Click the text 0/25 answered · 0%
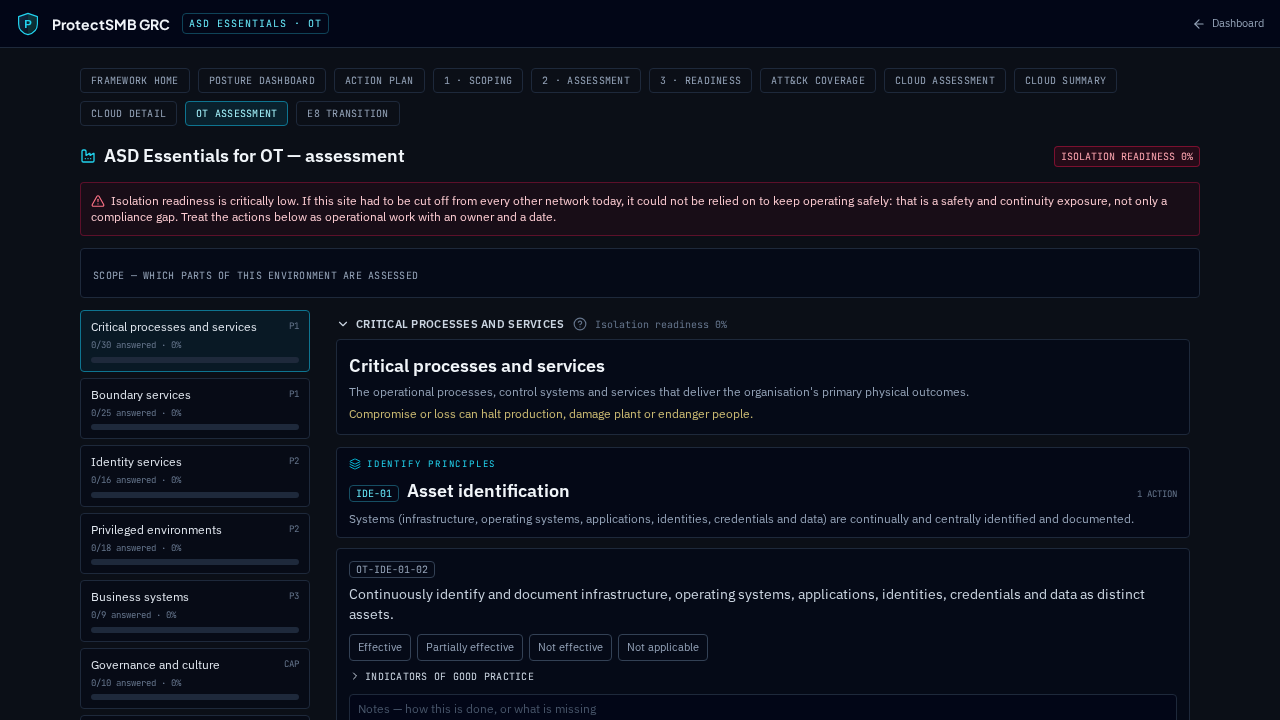This screenshot has width=1280, height=720. (x=136, y=413)
